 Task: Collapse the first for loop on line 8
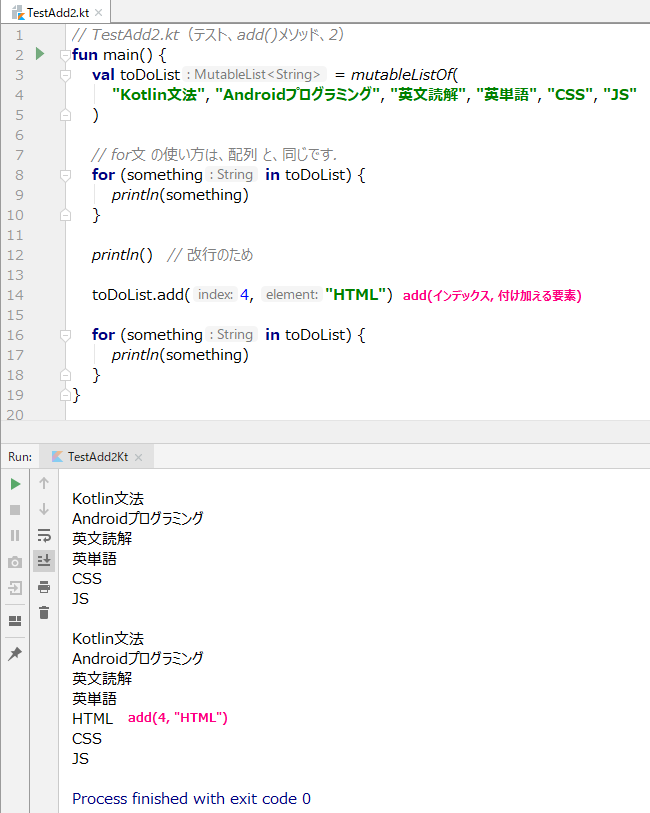[x=65, y=175]
